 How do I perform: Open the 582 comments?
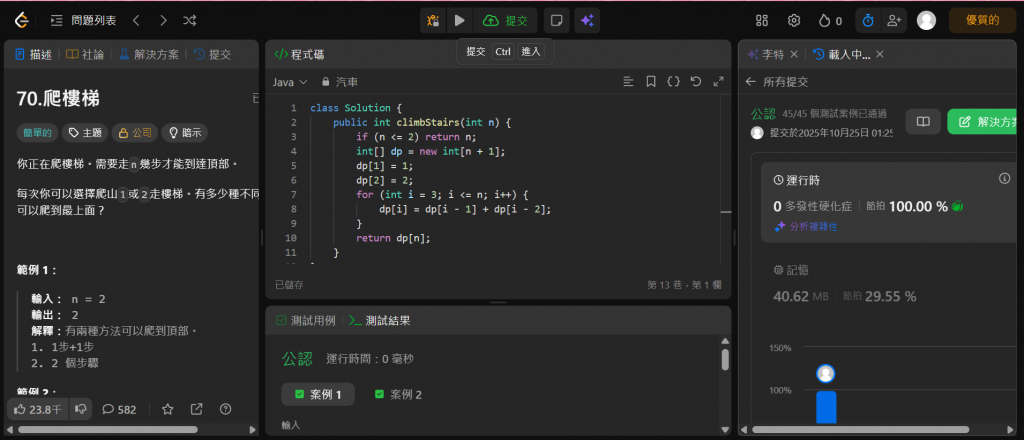[x=120, y=409]
